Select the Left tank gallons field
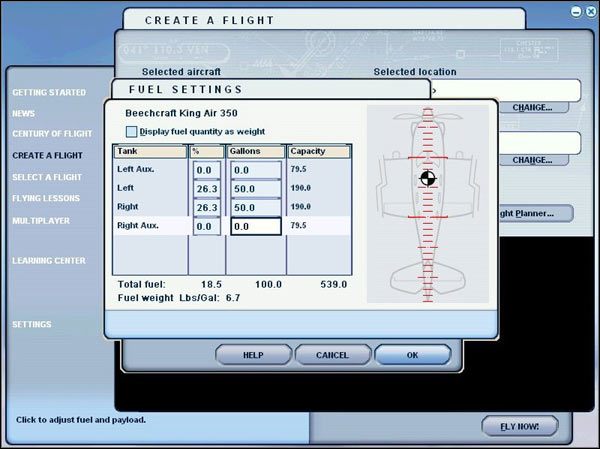The image size is (600, 449). pos(256,189)
